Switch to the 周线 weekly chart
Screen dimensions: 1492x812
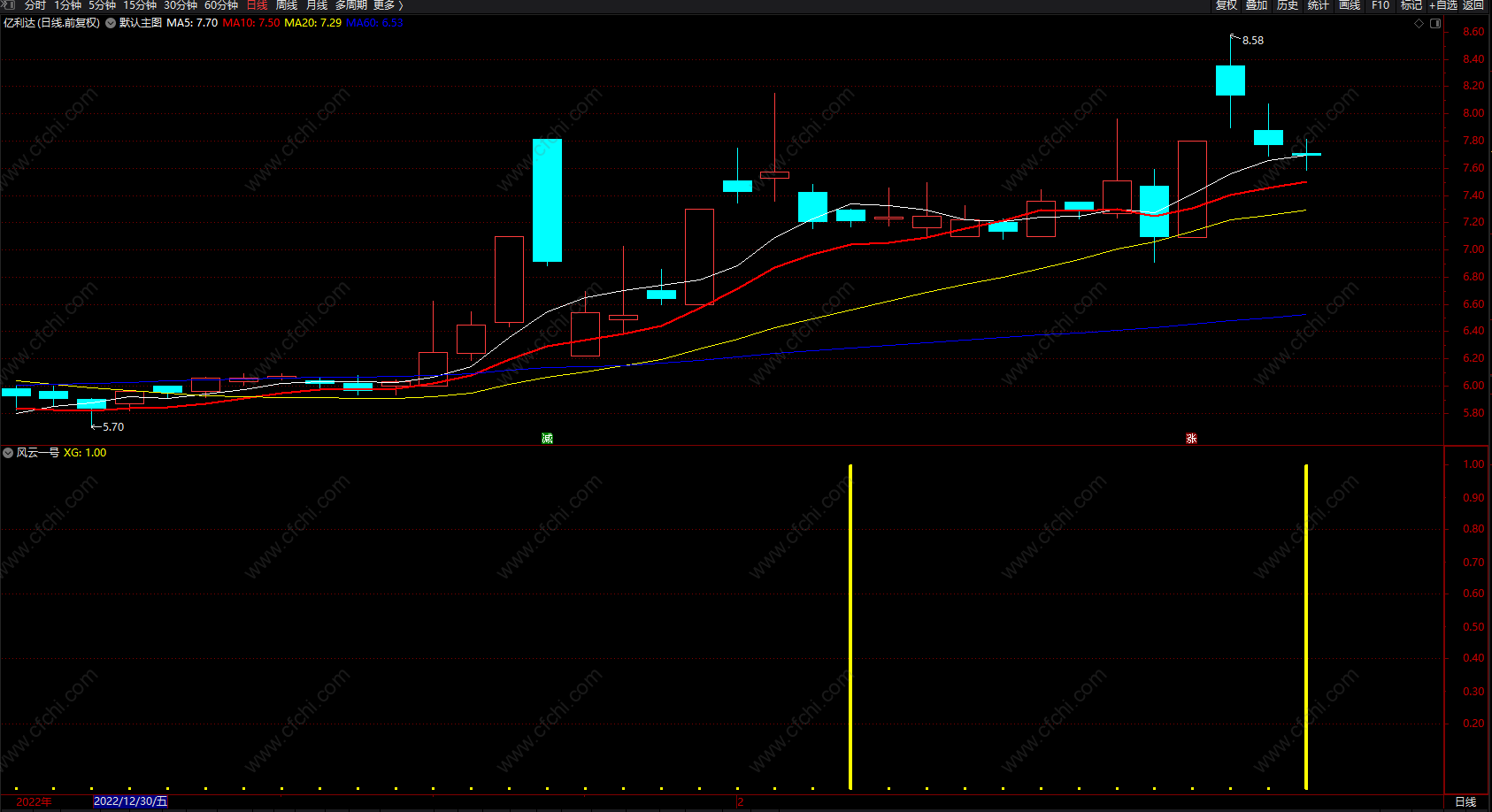[x=287, y=5]
